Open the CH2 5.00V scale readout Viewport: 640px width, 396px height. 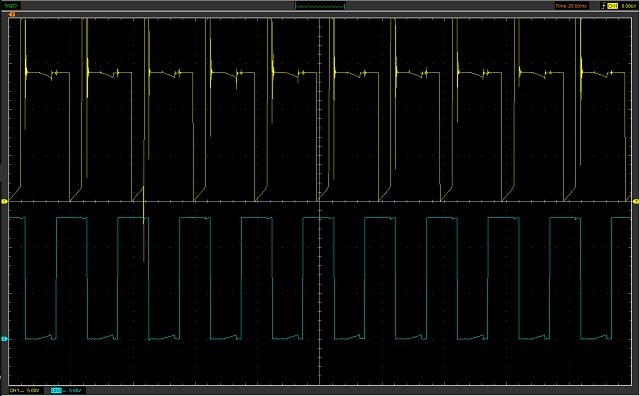click(x=75, y=391)
